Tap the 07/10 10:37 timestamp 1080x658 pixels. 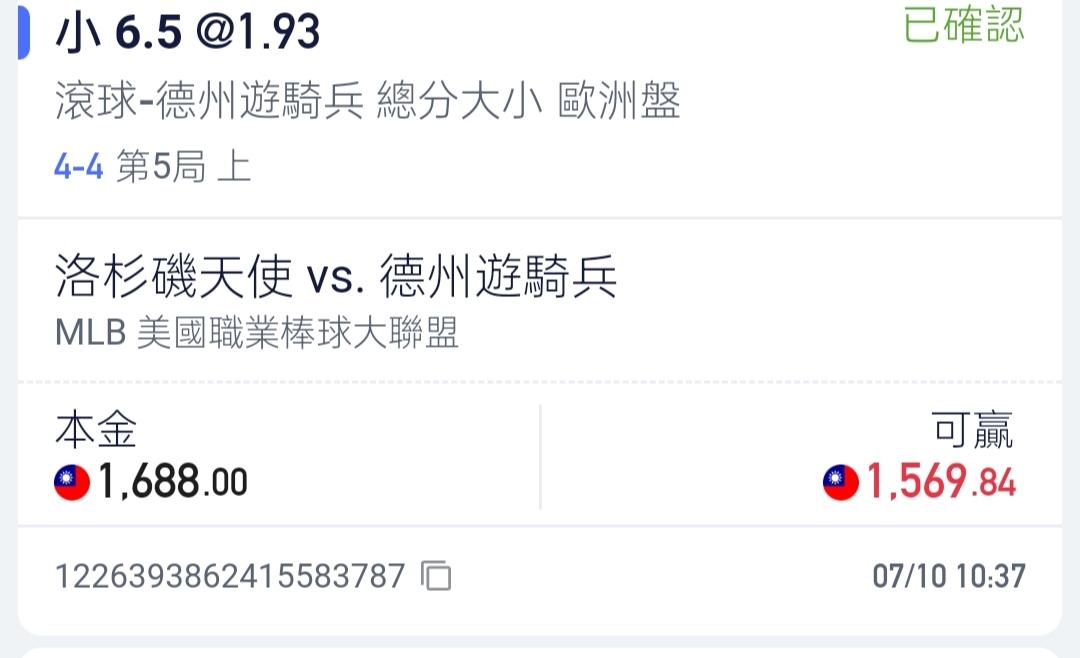[x=949, y=576]
